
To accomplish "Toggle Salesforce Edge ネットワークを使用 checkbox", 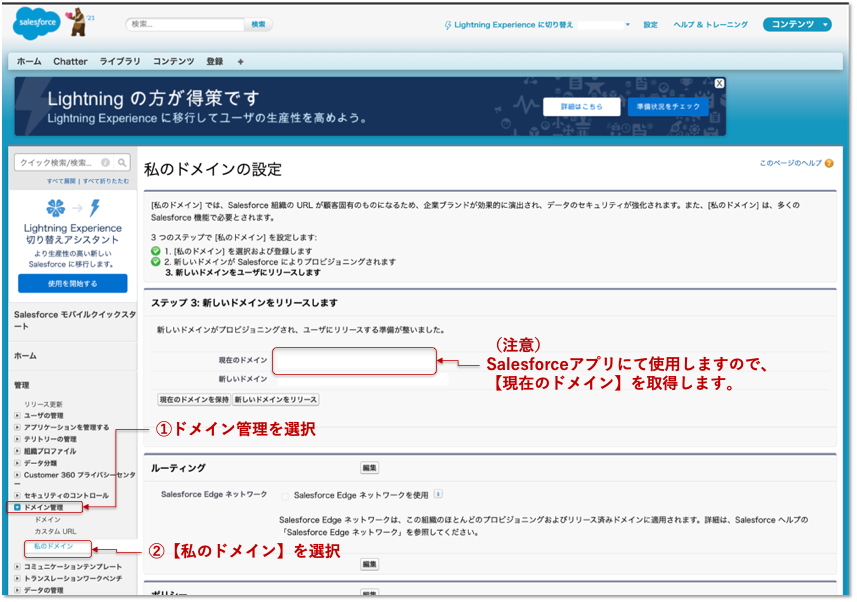I will (285, 496).
